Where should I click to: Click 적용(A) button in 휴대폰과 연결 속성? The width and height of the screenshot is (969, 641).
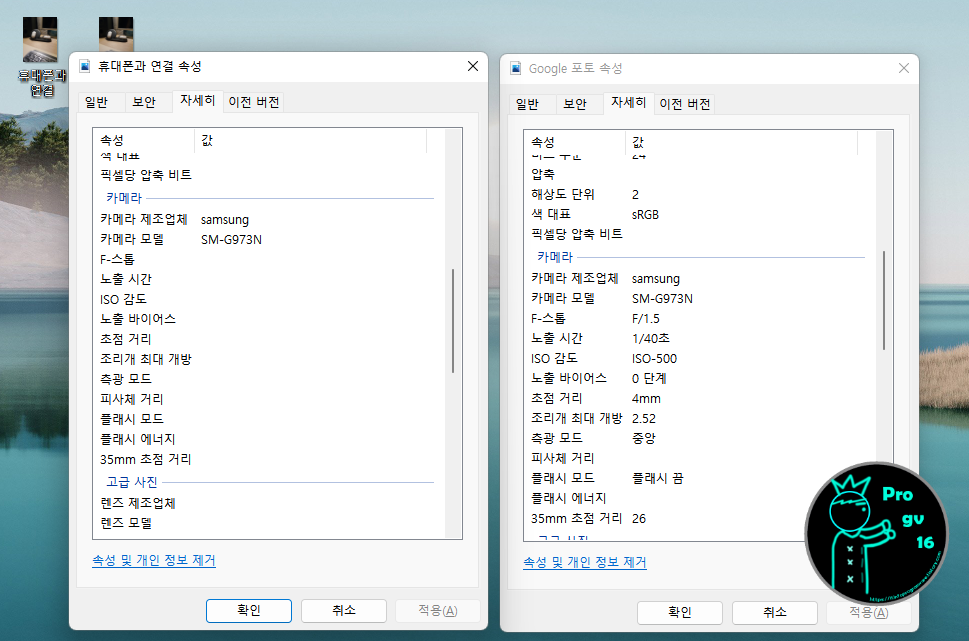click(438, 611)
